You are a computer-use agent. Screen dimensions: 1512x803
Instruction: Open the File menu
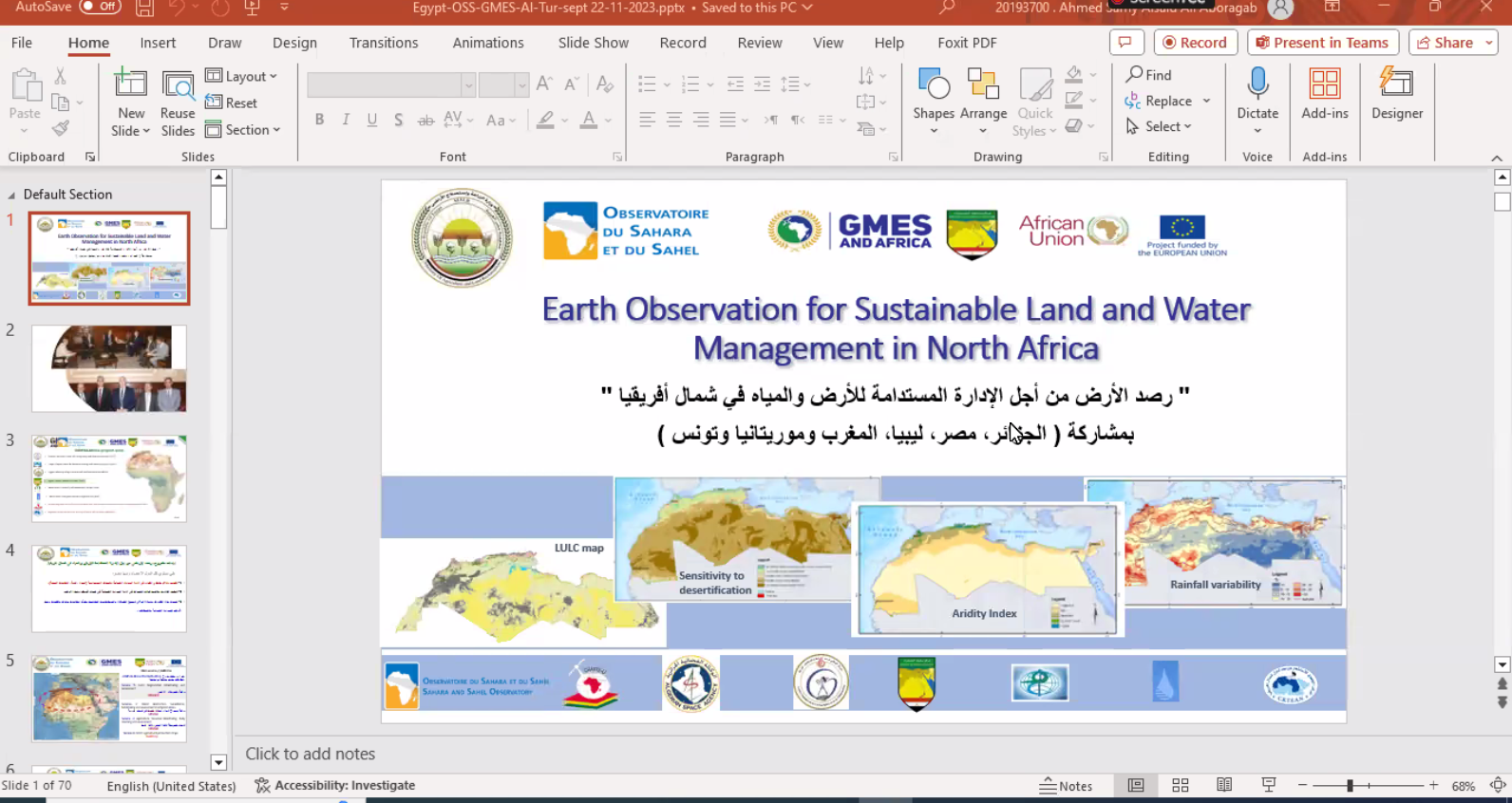(22, 43)
